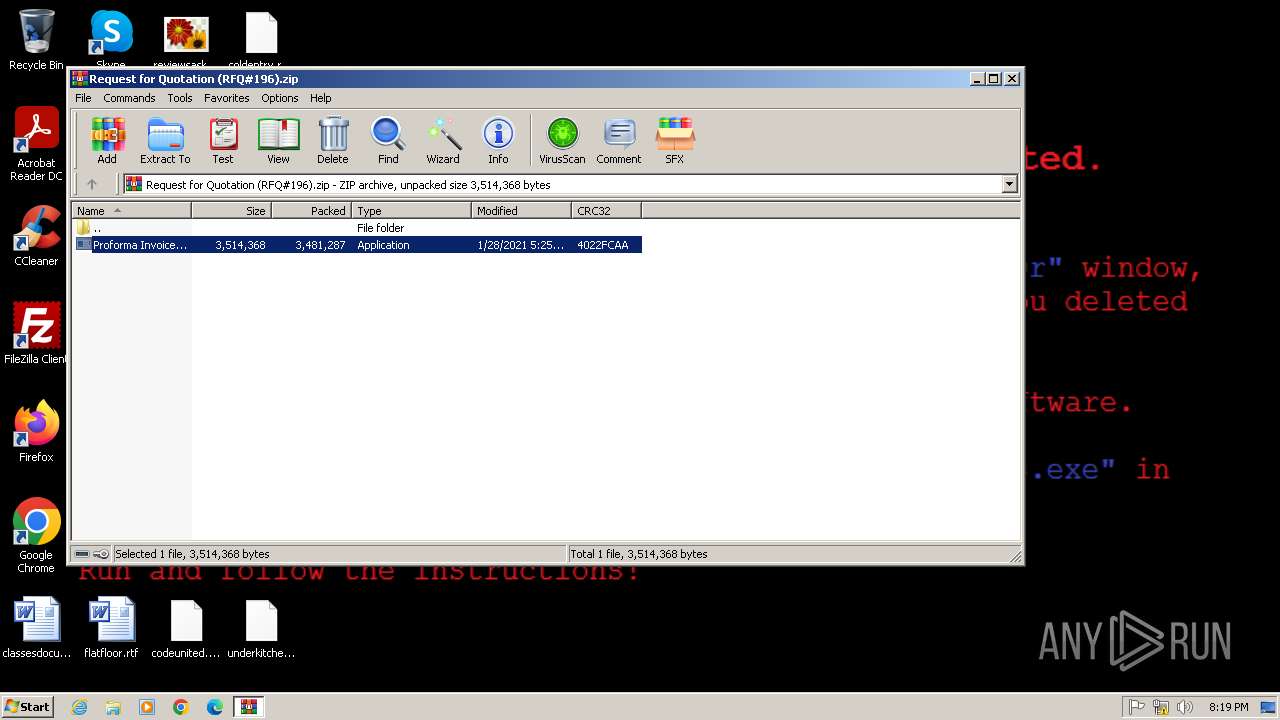Open the Favorites menu

pos(227,98)
